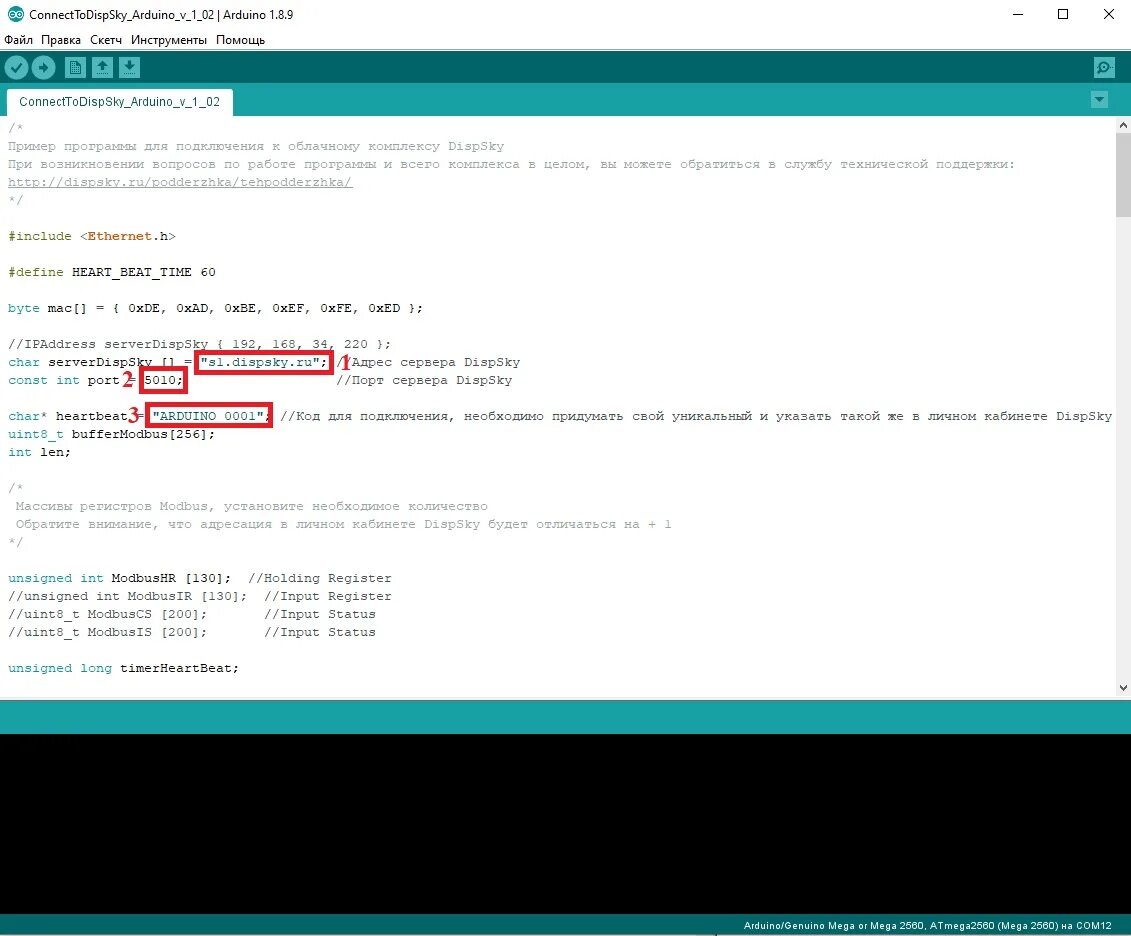Open the Файл menu
1131x936 pixels.
click(x=19, y=40)
